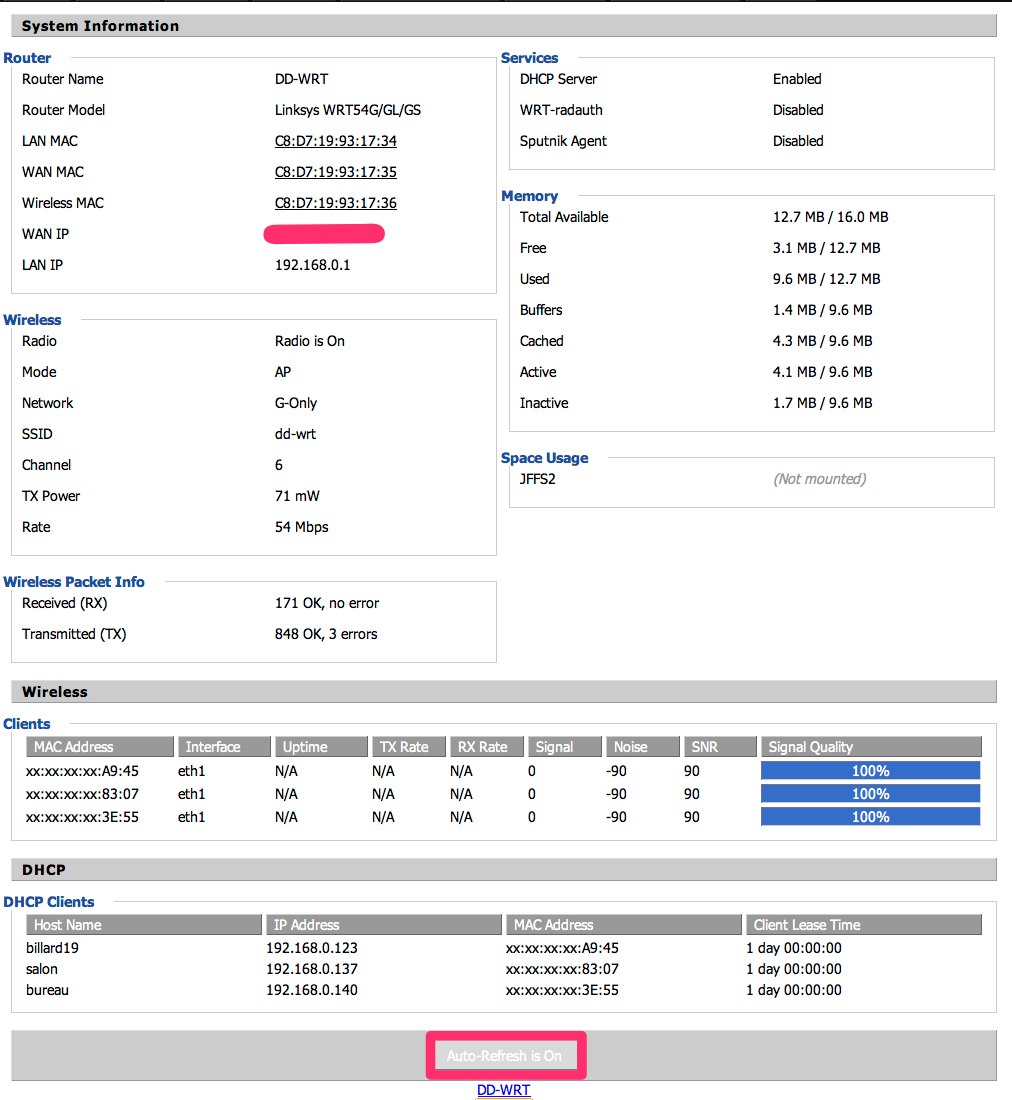
Task: Click the Wireless MAC link C8:D7:19:93:17:36
Action: tap(335, 203)
